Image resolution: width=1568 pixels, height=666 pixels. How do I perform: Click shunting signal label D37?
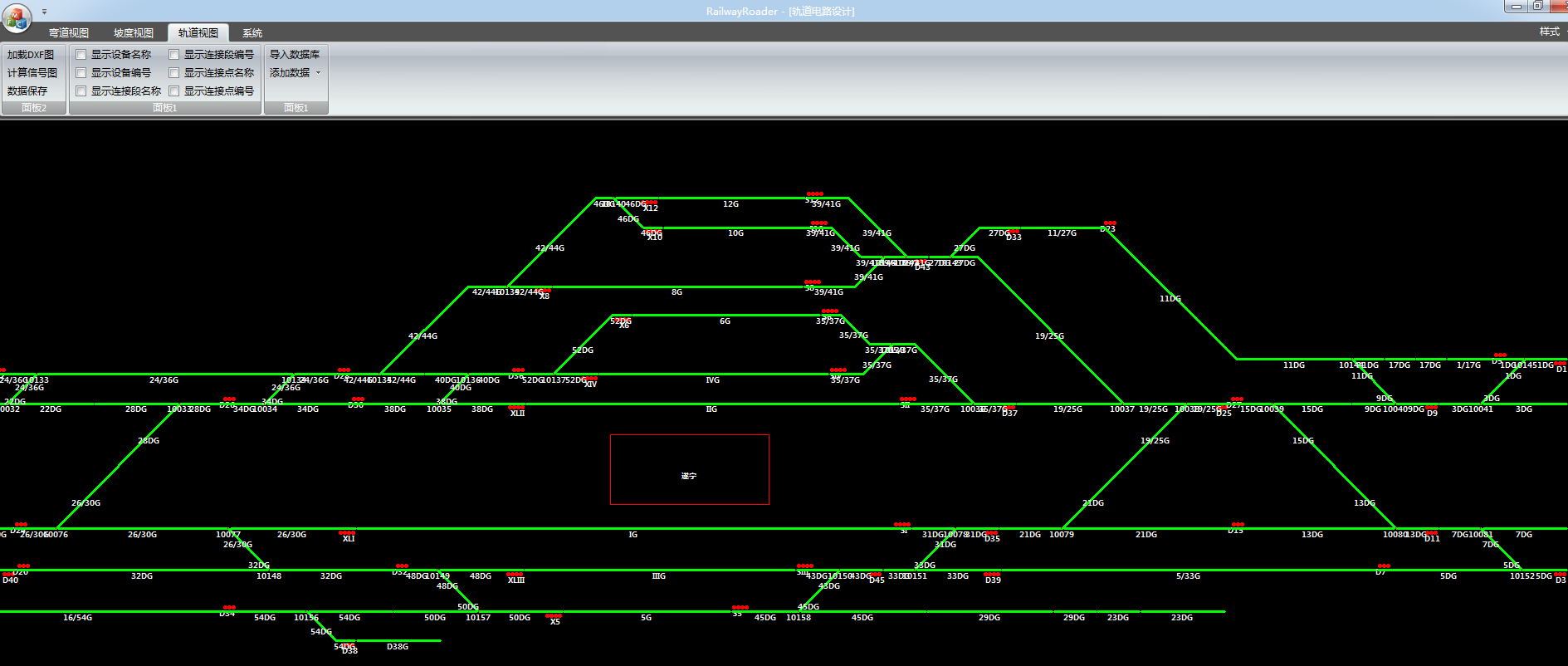tap(1009, 414)
